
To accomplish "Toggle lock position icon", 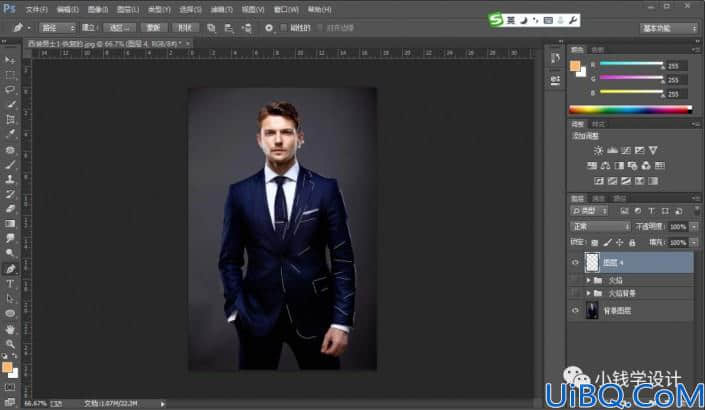I will coord(620,243).
